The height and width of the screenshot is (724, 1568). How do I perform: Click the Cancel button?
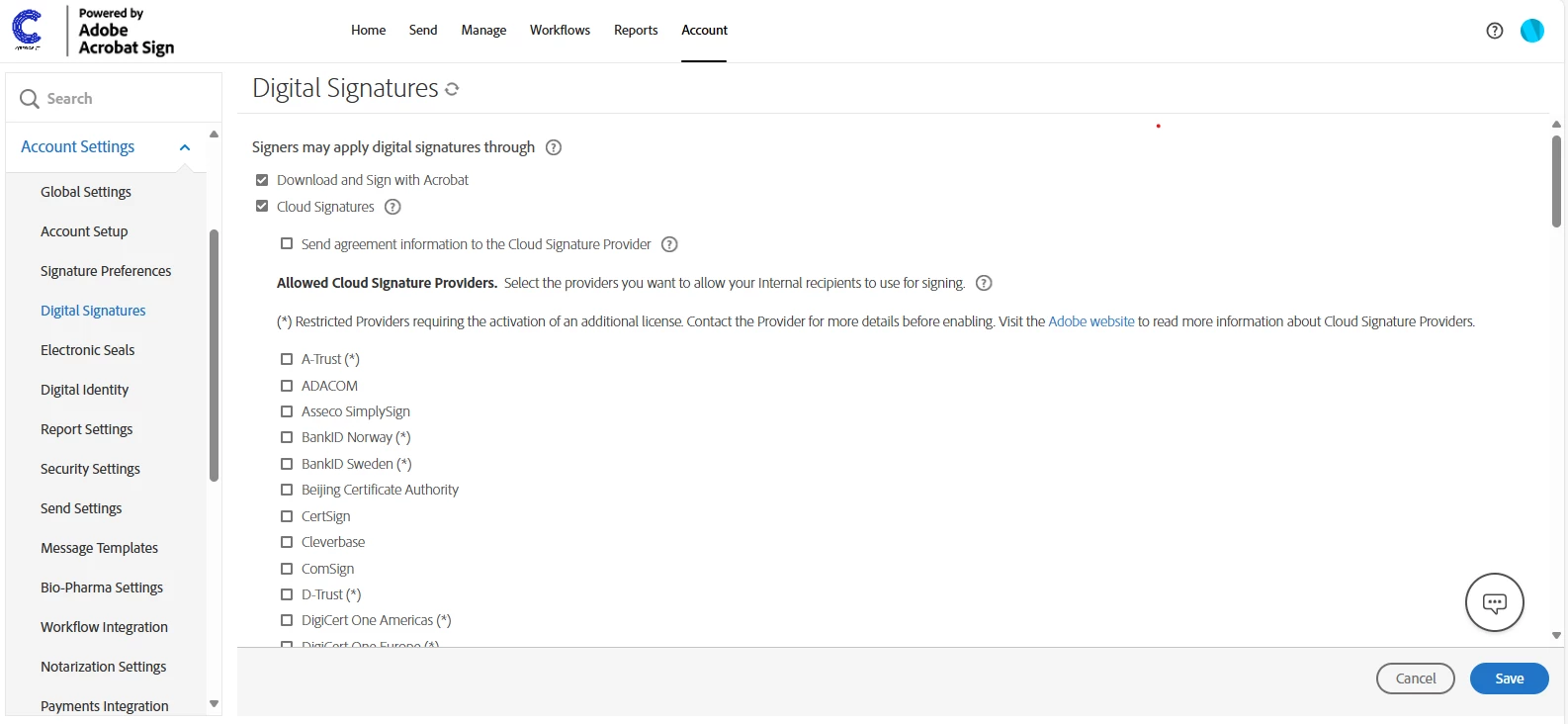click(1416, 679)
